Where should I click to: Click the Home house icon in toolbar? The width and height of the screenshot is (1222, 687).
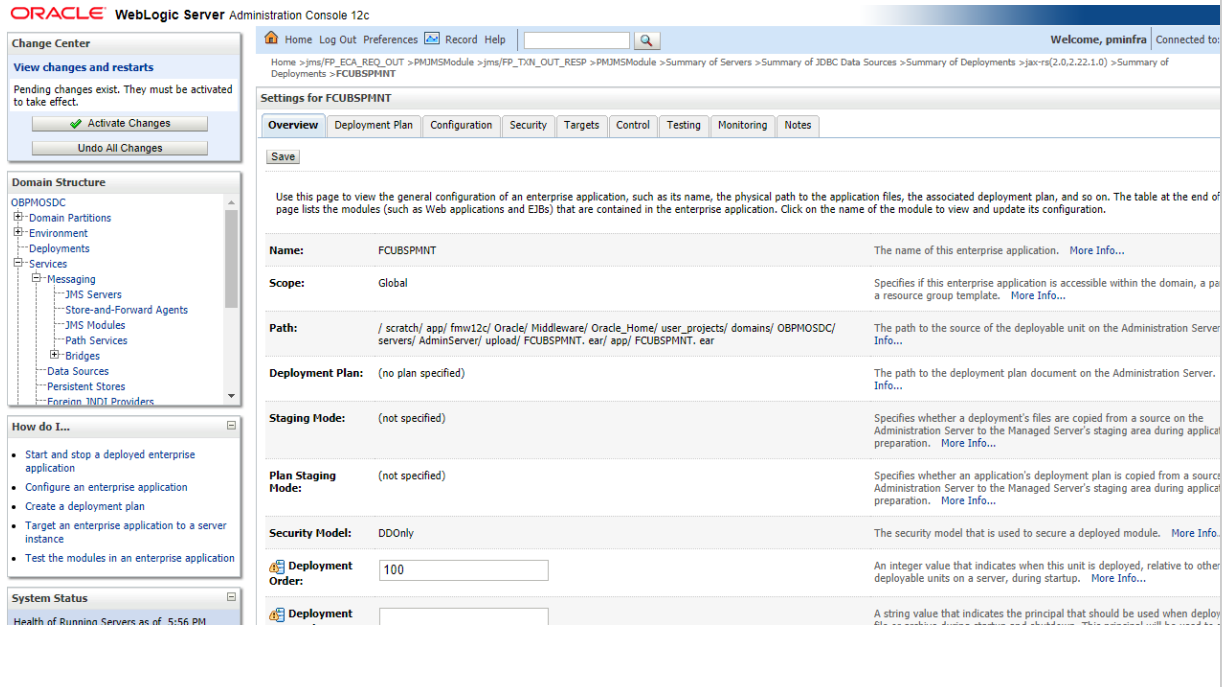tap(271, 39)
